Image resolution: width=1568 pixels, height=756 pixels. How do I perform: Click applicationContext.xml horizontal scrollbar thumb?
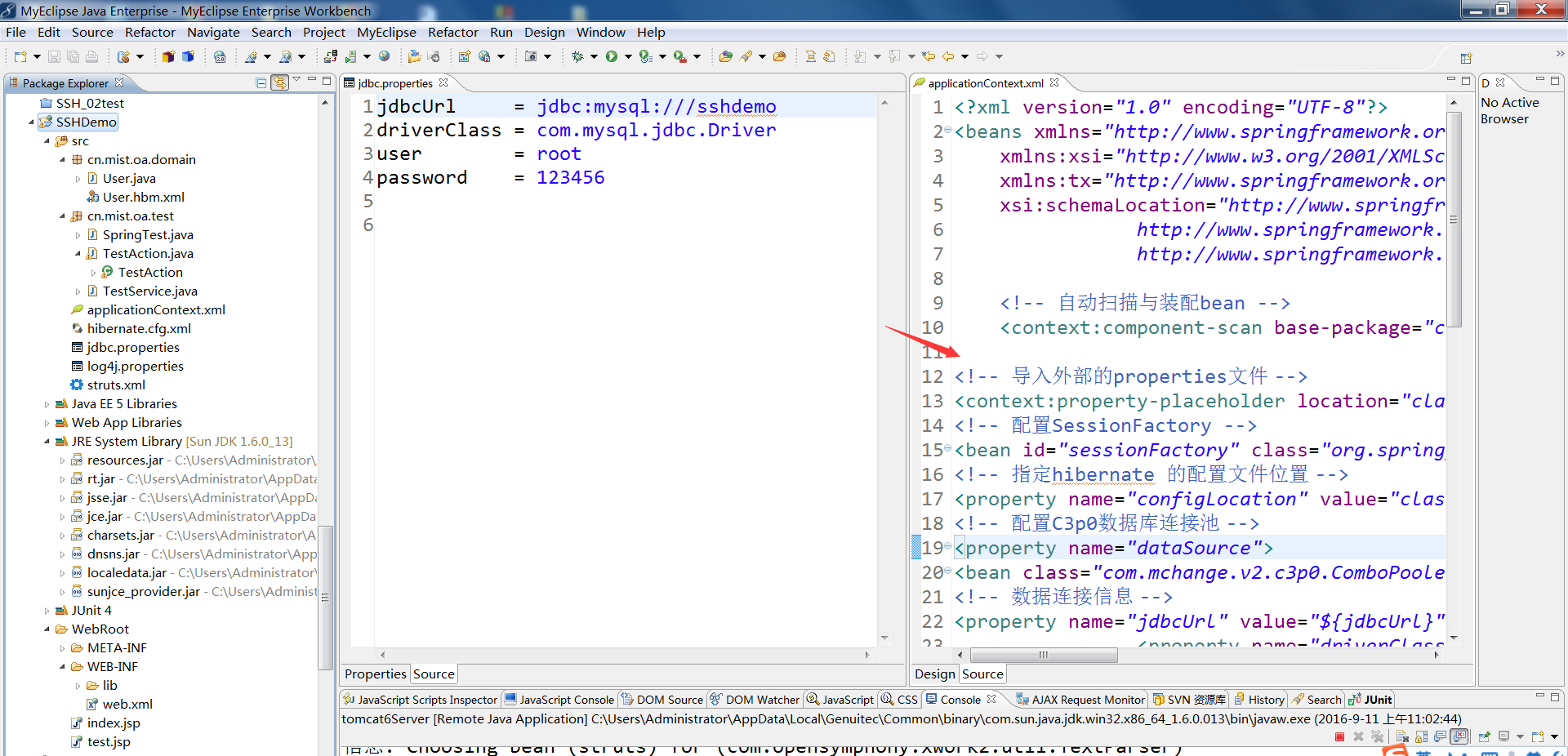(1044, 655)
